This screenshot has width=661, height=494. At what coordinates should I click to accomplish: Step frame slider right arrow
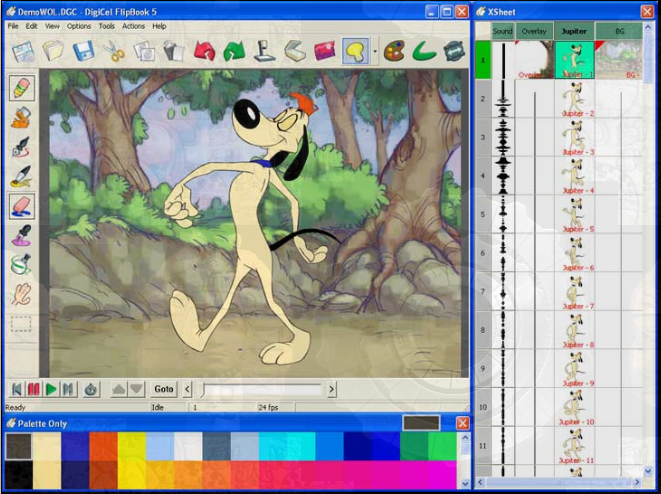pyautogui.click(x=332, y=389)
